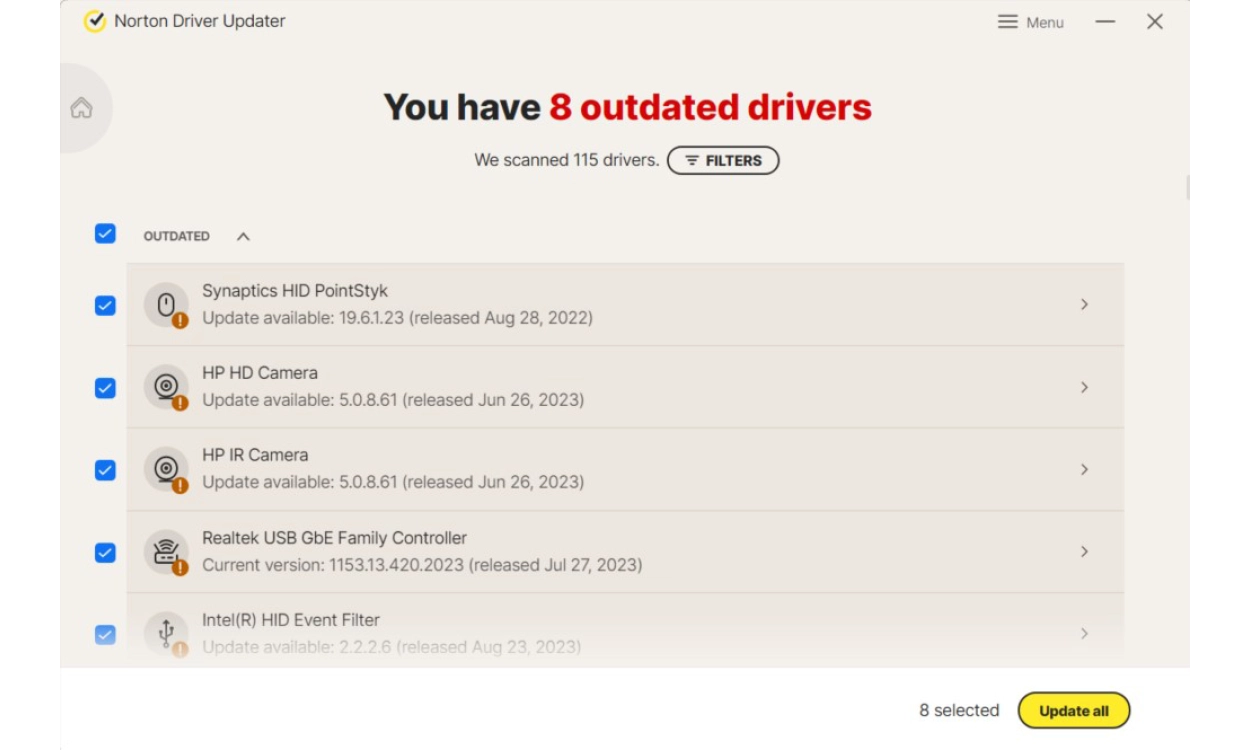Viewport: 1250px width, 750px height.
Task: Toggle the select-all Outdated checkbox
Action: (x=105, y=234)
